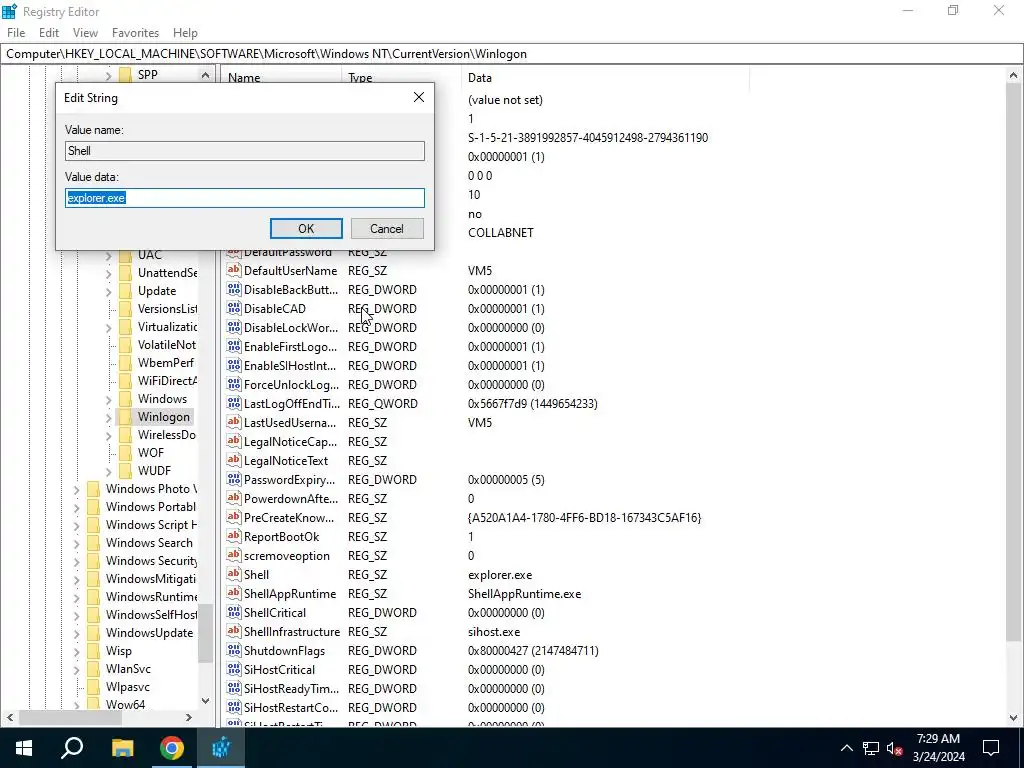
Task: Close the Edit String dialog
Action: [419, 97]
